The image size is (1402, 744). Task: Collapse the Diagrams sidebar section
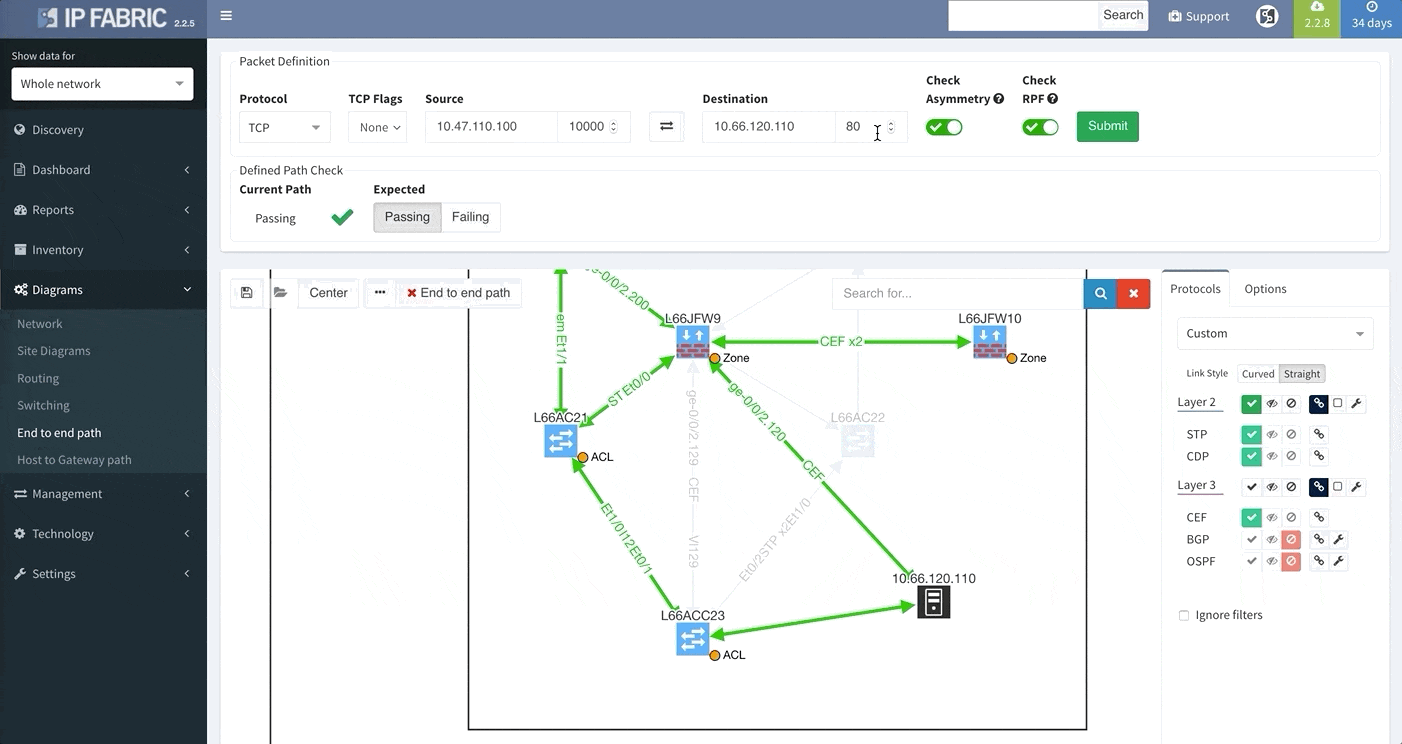(103, 290)
